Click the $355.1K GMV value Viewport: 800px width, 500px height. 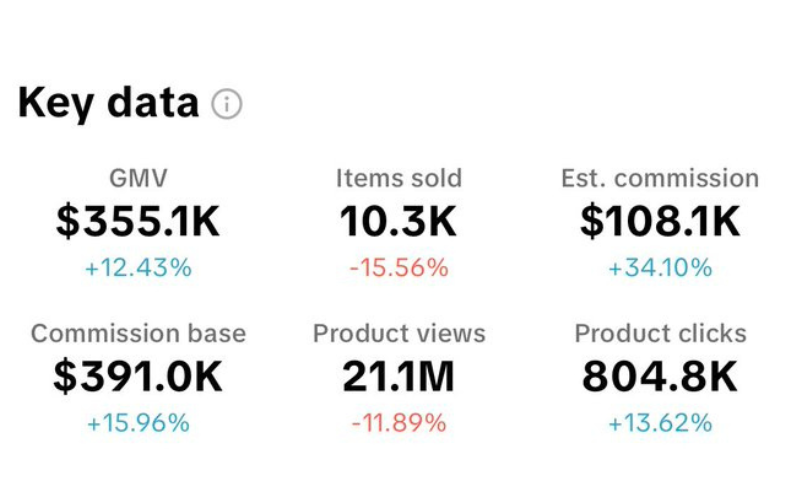coord(138,221)
